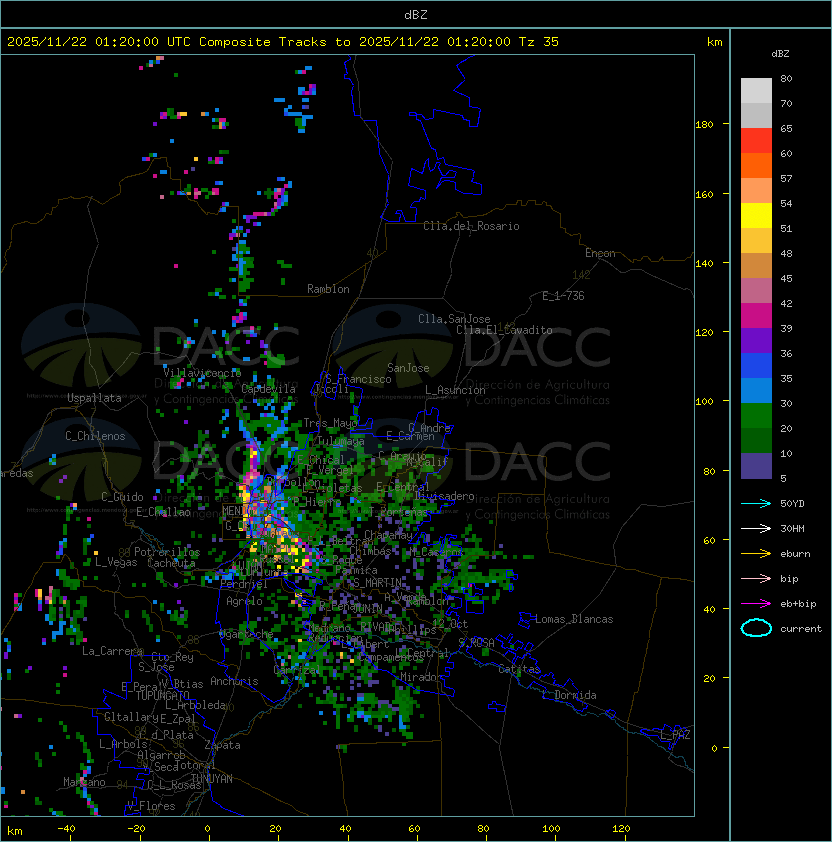Click the cyan 50YD arrow icon in legend
Viewport: 832px width, 842px height.
pyautogui.click(x=756, y=504)
